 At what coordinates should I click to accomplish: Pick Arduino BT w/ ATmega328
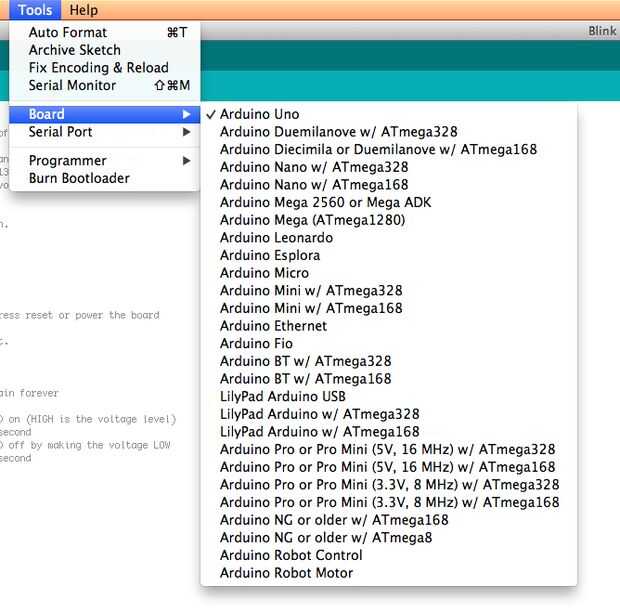click(x=389, y=361)
